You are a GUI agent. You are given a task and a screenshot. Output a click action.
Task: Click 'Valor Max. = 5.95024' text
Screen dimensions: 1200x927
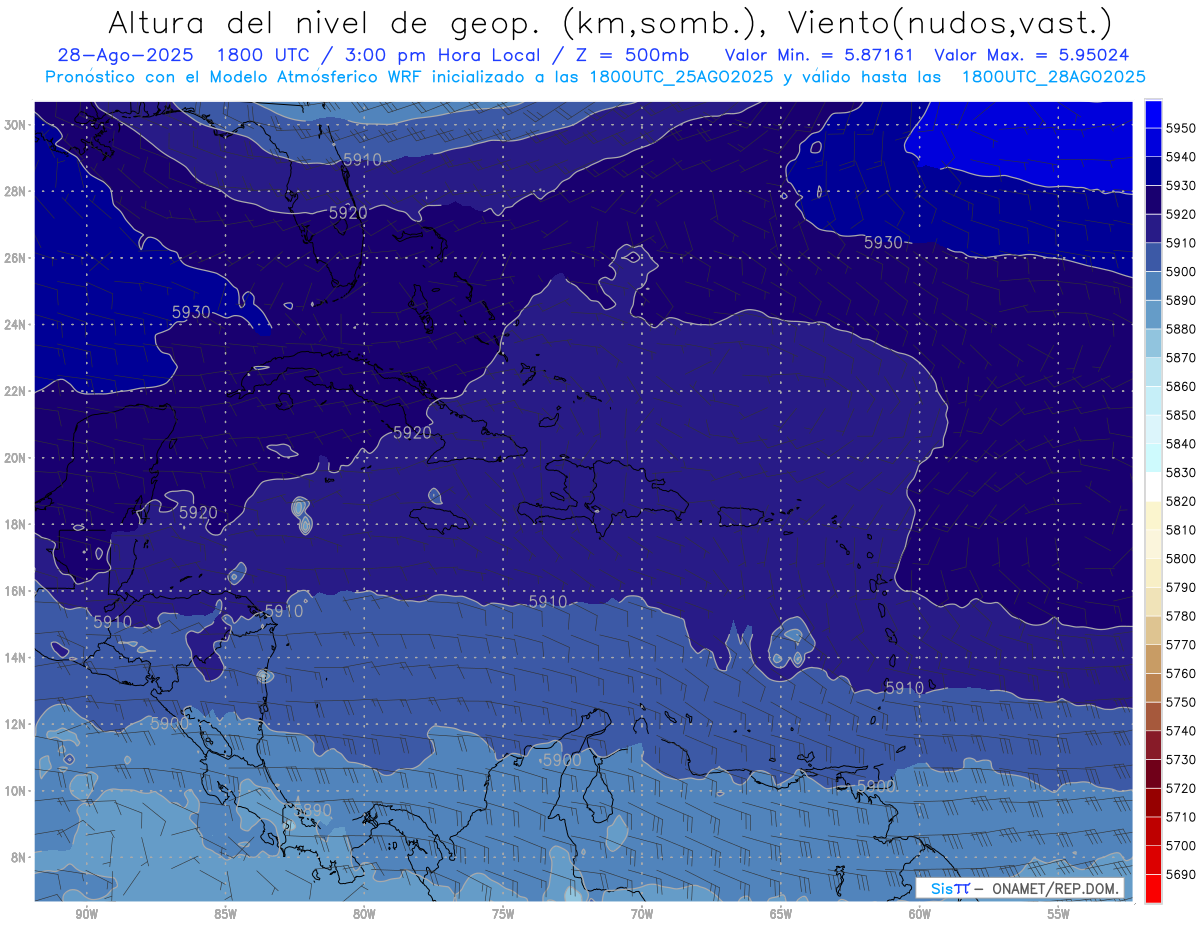[1032, 54]
